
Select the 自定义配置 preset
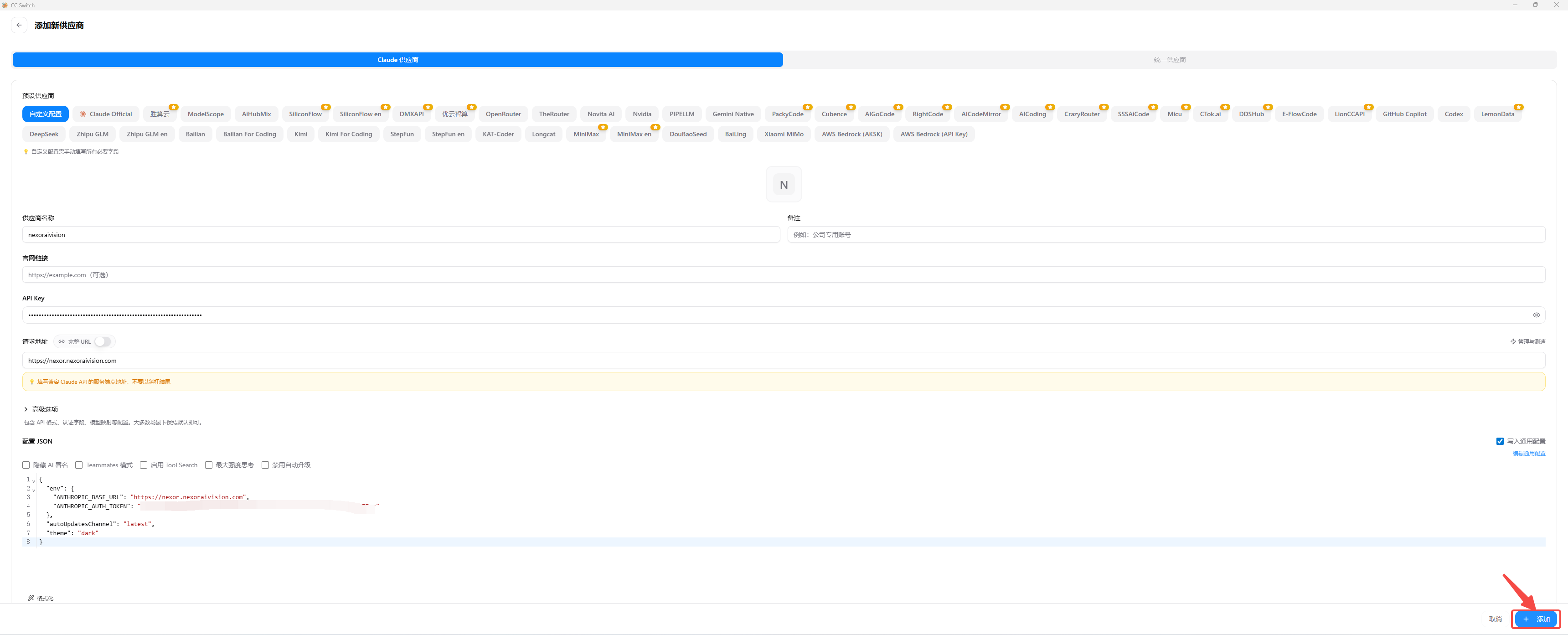pyautogui.click(x=46, y=114)
